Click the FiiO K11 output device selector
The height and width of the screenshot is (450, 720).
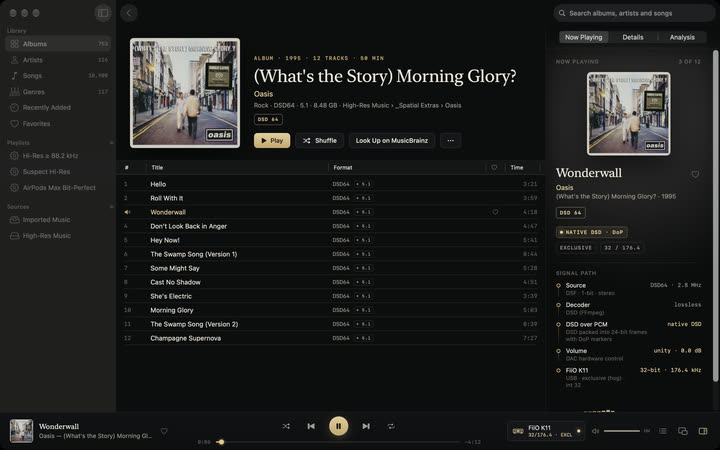[x=546, y=431]
